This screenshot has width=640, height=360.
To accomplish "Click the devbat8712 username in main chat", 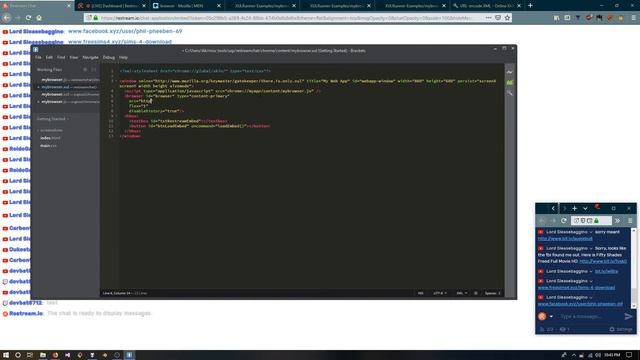I will click(x=25, y=303).
